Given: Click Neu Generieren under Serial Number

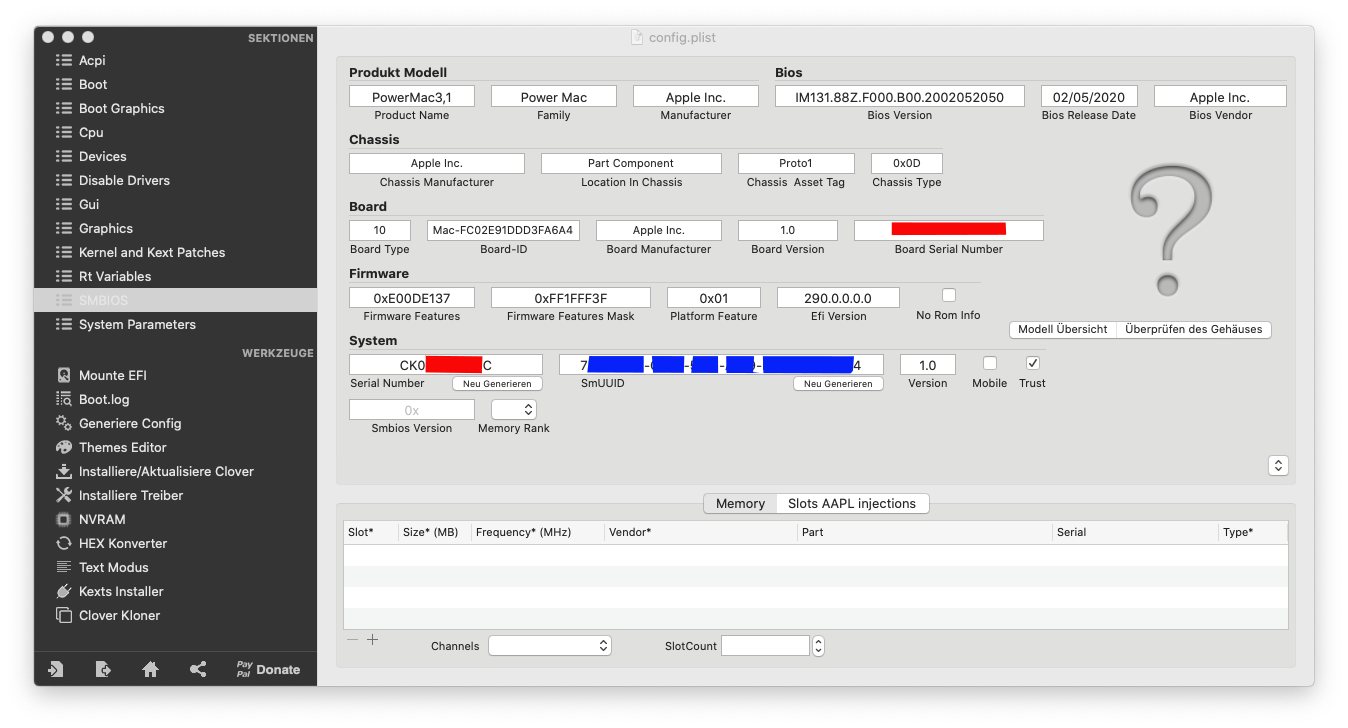Looking at the screenshot, I should click(x=497, y=384).
